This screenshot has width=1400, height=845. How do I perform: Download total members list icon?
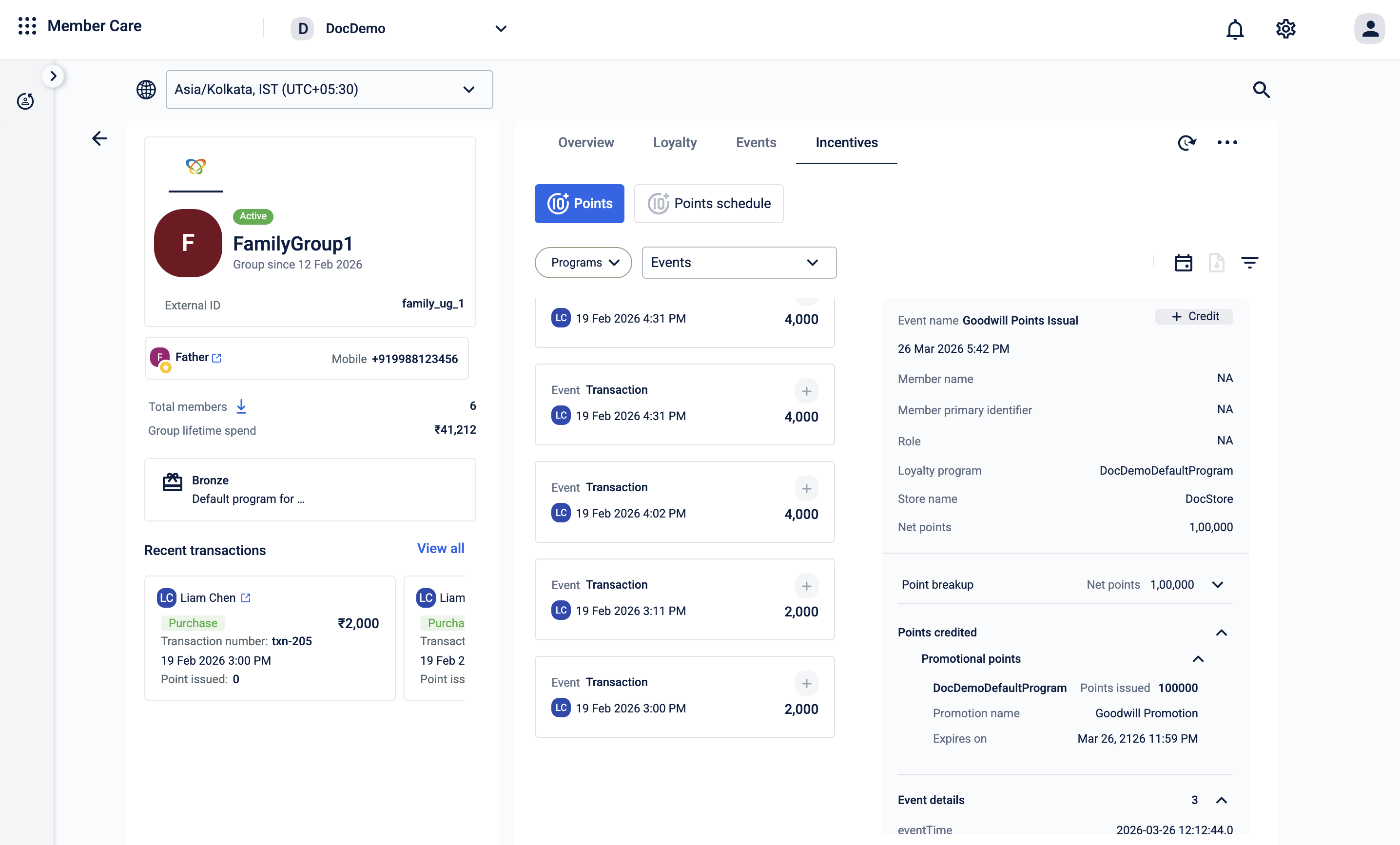241,406
